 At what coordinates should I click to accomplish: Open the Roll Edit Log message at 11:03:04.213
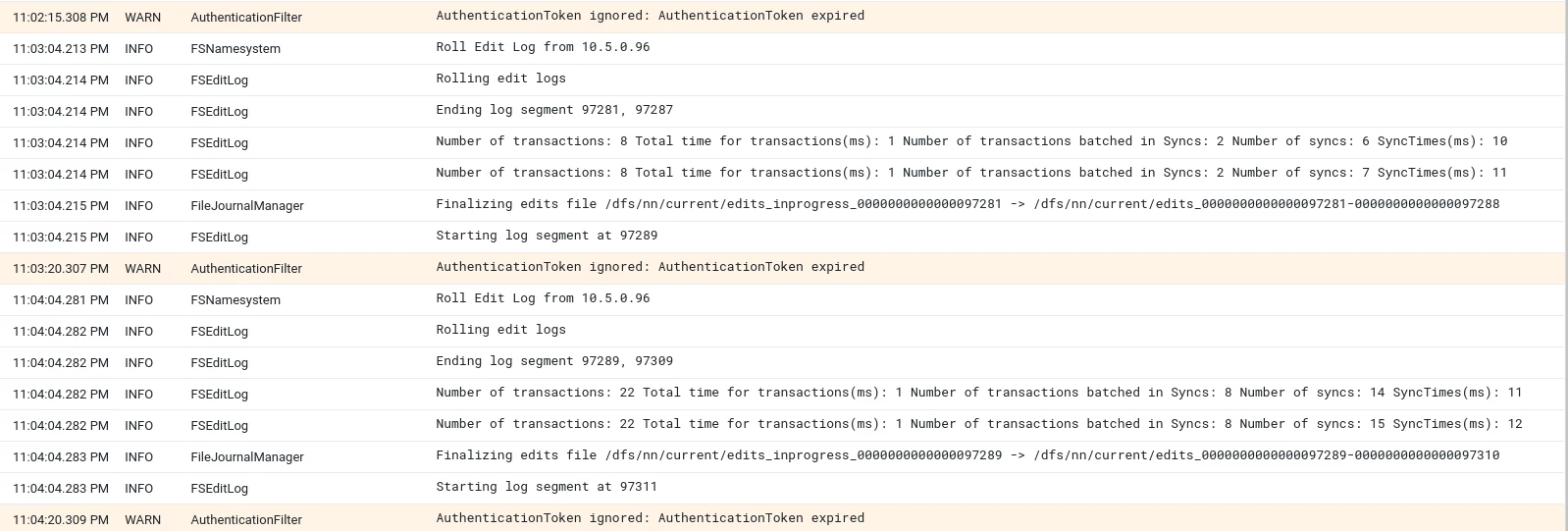click(543, 47)
